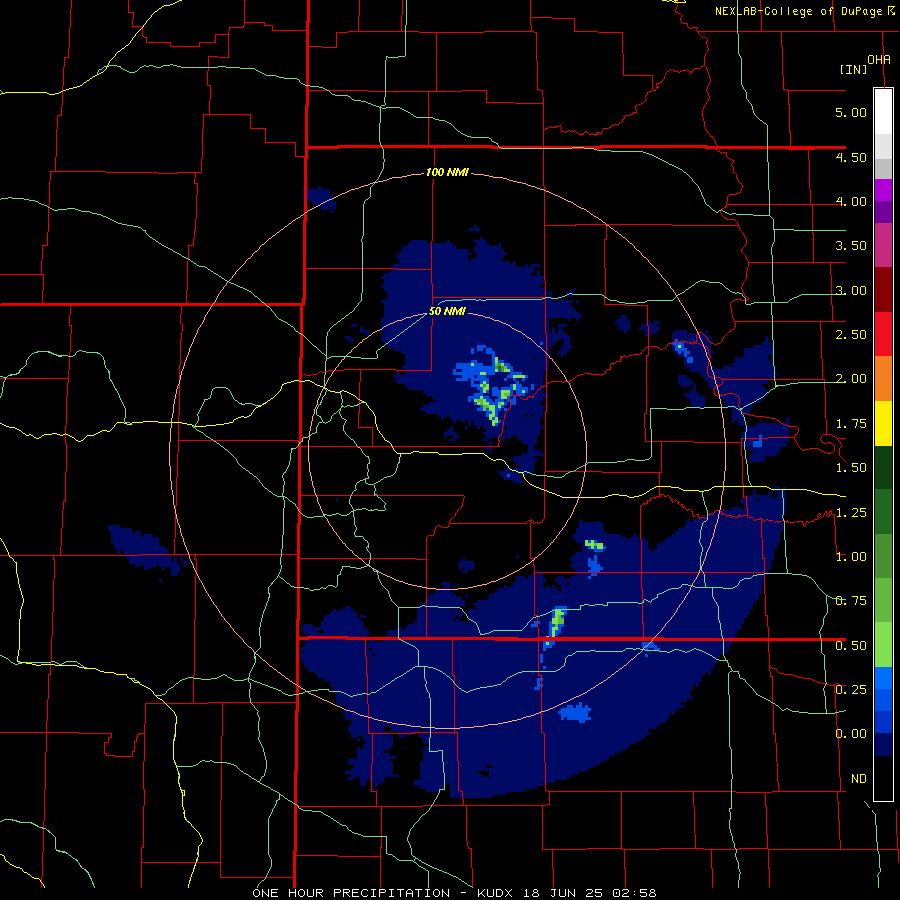Click the 0.25 legend value
The width and height of the screenshot is (900, 900).
(x=851, y=690)
